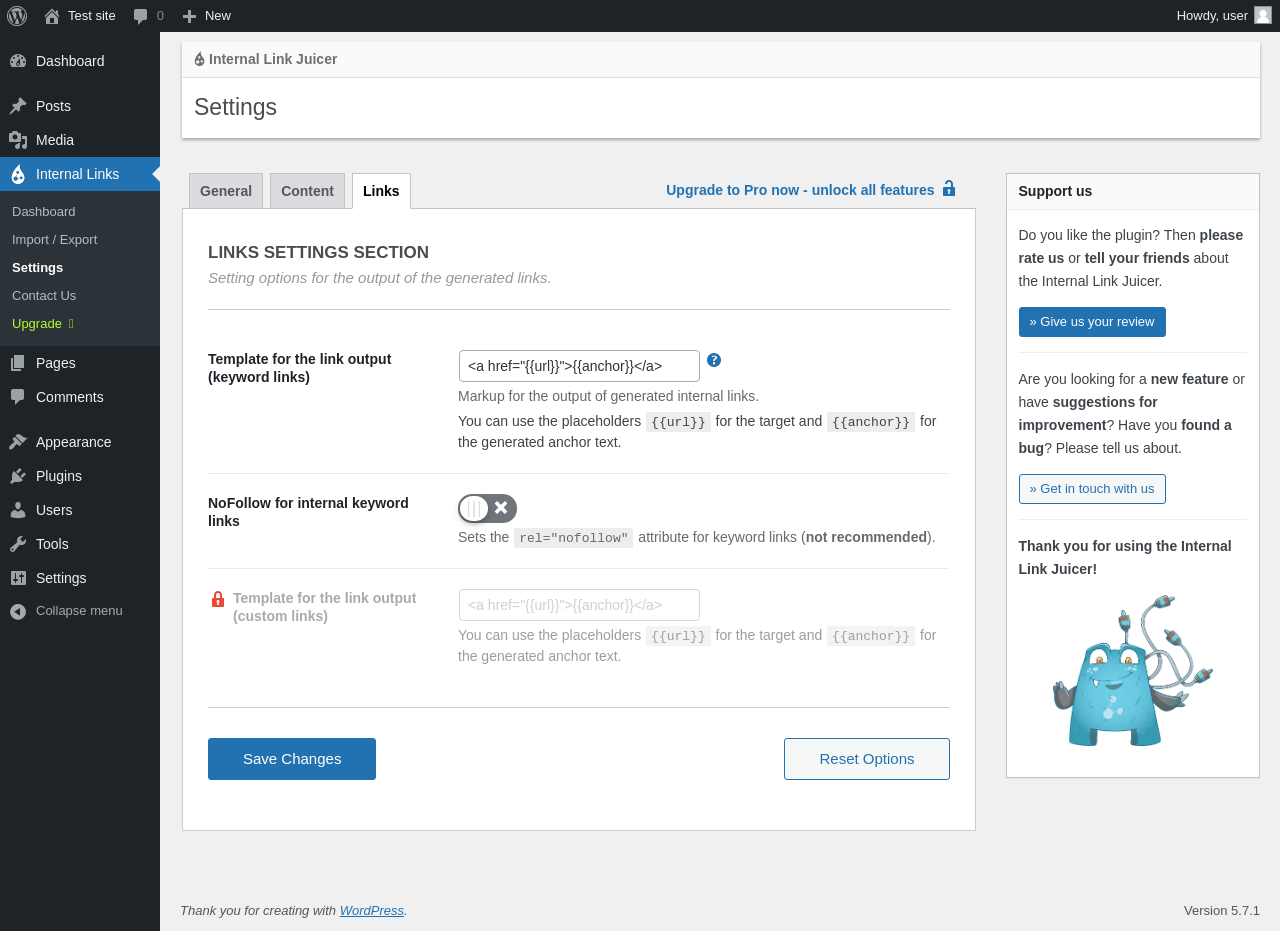The width and height of the screenshot is (1280, 931).
Task: Open the New content dropdown in admin bar
Action: click(207, 16)
